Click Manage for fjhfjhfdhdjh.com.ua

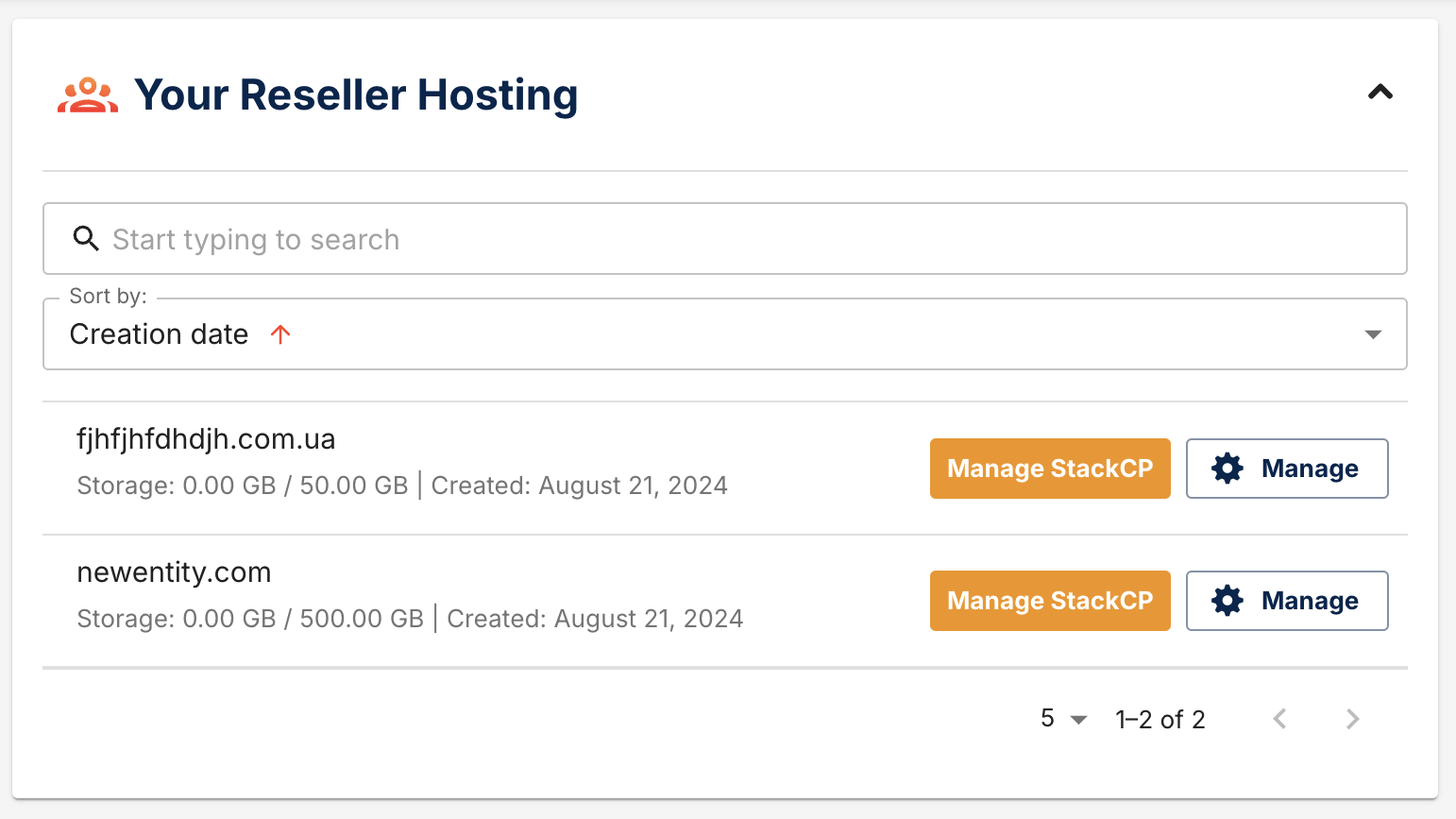[1287, 469]
